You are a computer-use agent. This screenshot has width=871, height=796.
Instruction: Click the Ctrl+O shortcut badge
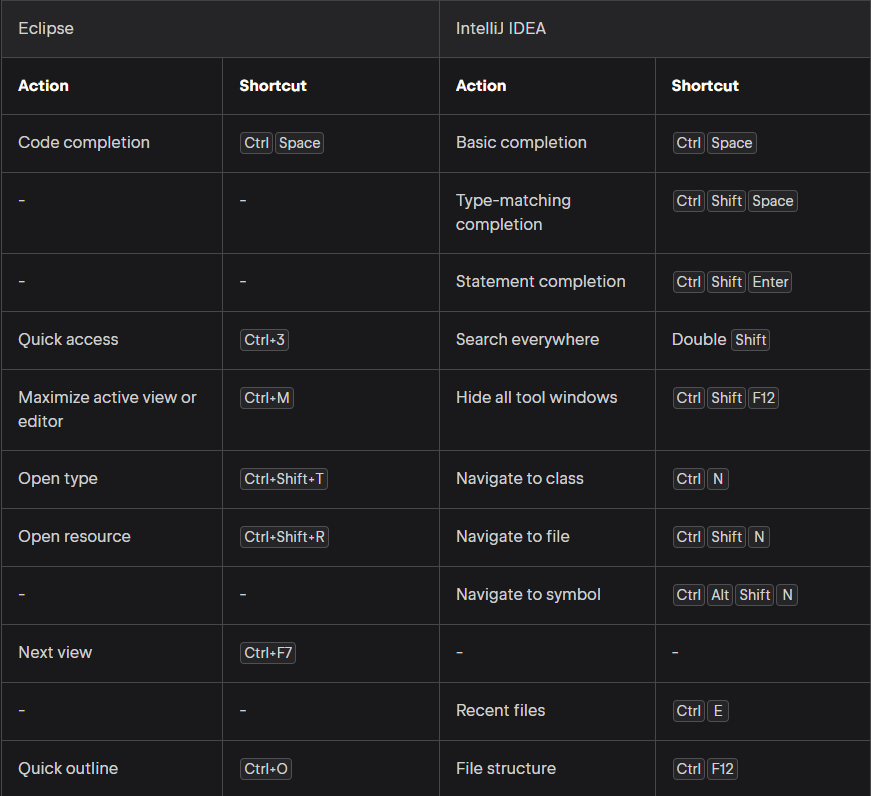pyautogui.click(x=266, y=769)
